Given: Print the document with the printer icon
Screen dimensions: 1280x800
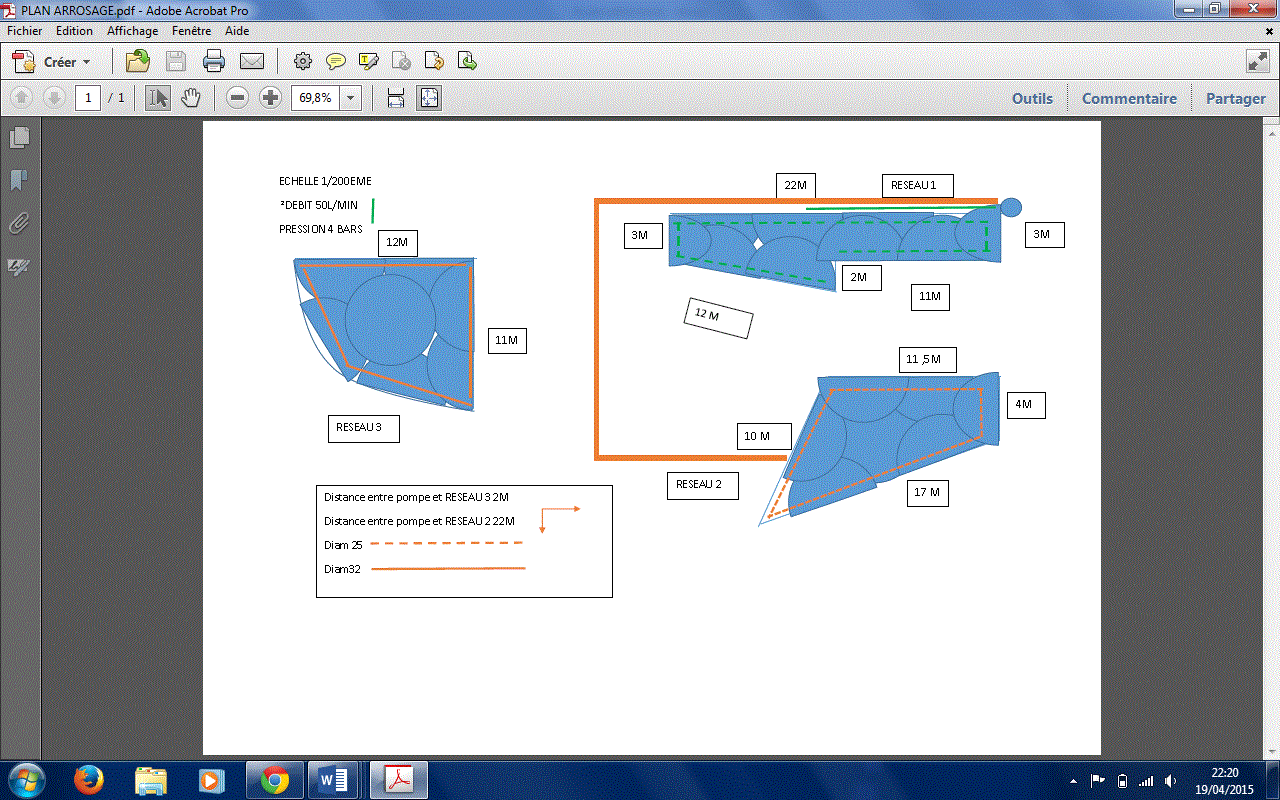Looking at the screenshot, I should tap(214, 62).
